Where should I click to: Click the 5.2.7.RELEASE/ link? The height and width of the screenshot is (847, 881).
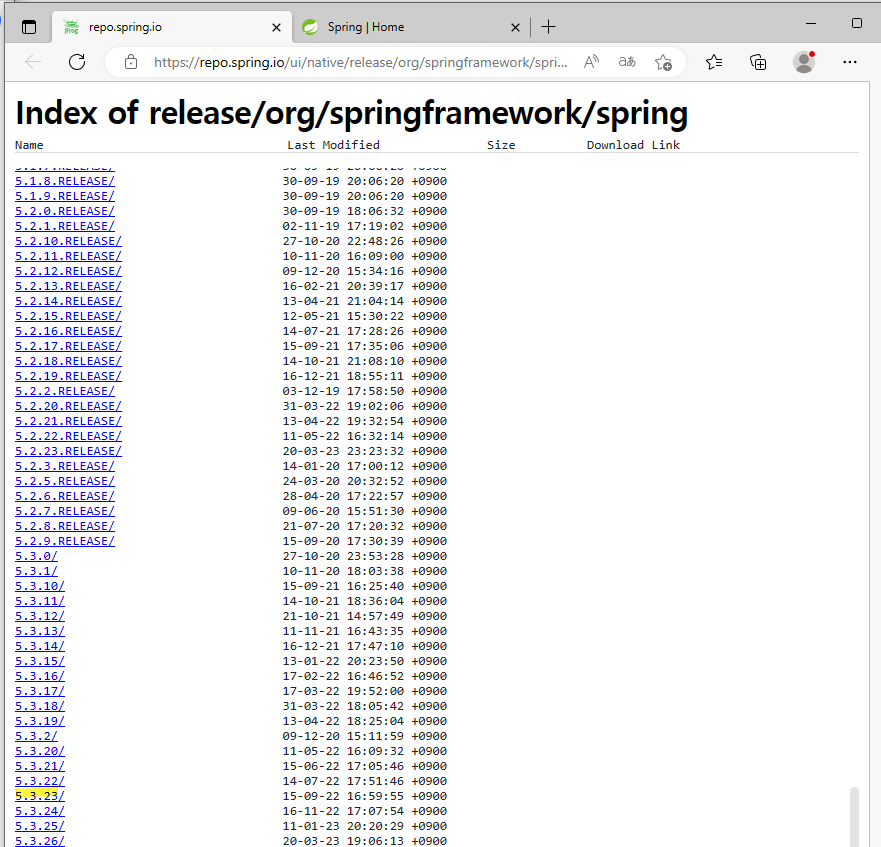pyautogui.click(x=65, y=511)
